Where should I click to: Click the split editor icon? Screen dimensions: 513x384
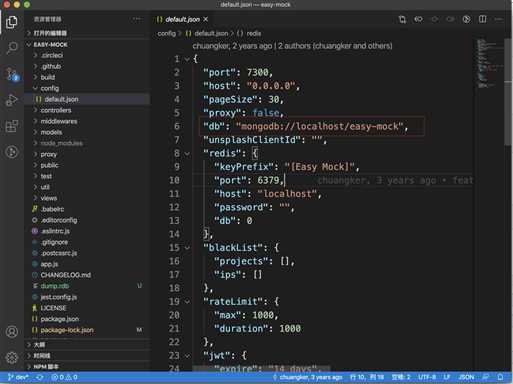[x=482, y=19]
